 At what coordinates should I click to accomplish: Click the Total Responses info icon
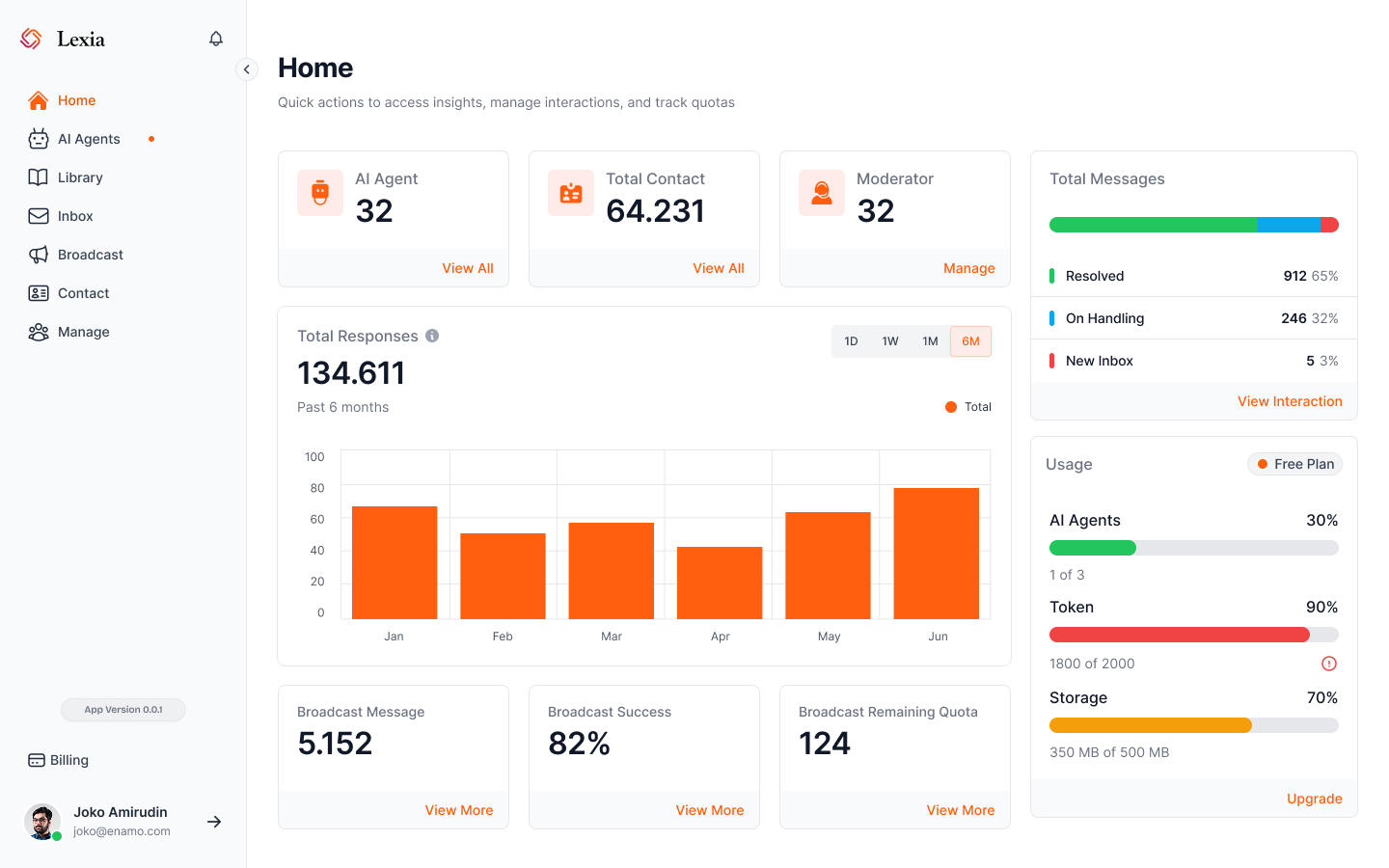click(x=432, y=336)
